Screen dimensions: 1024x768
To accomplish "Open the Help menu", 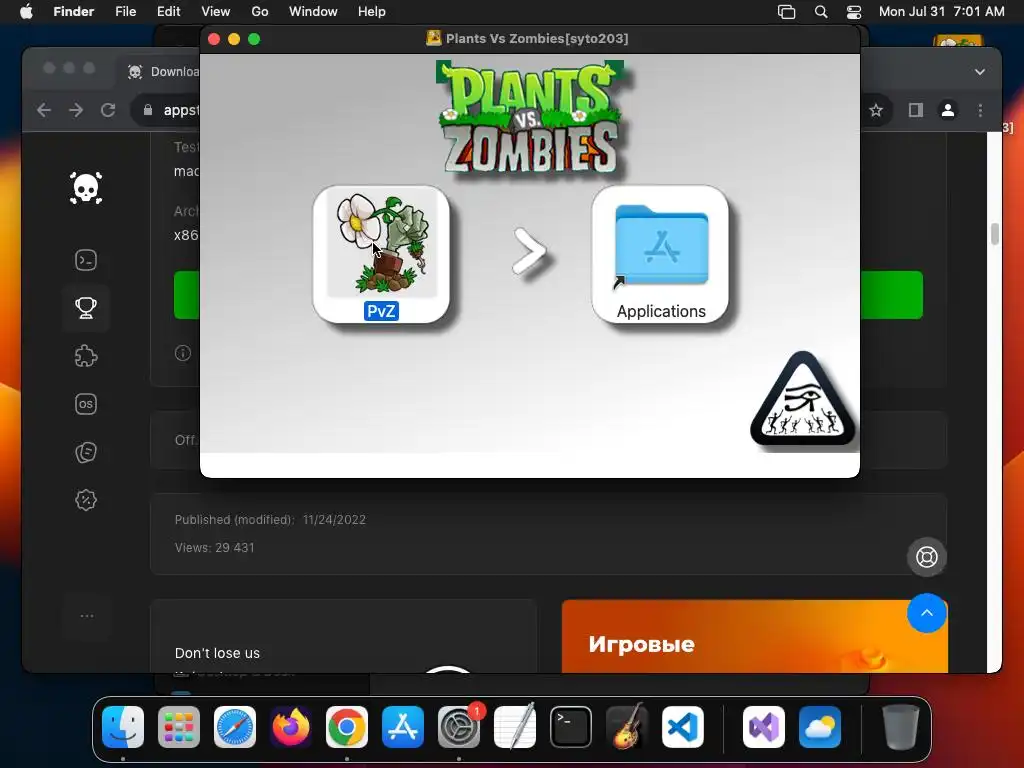I will click(372, 12).
